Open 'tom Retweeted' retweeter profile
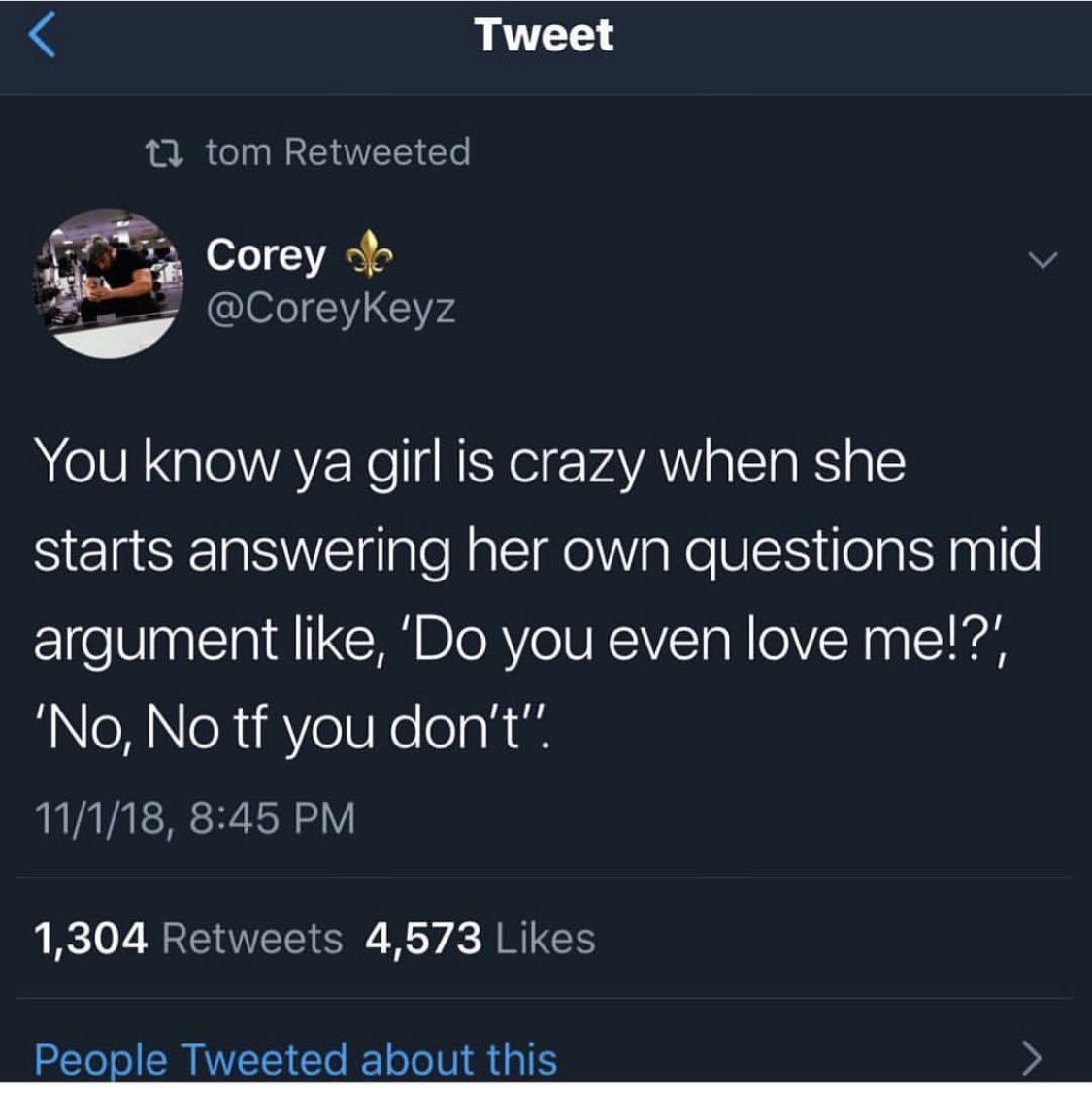The width and height of the screenshot is (1092, 1093). tap(338, 152)
